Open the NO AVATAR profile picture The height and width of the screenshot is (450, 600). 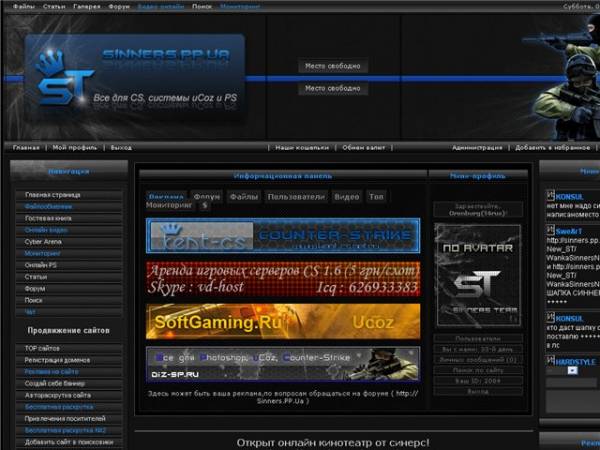pos(478,275)
